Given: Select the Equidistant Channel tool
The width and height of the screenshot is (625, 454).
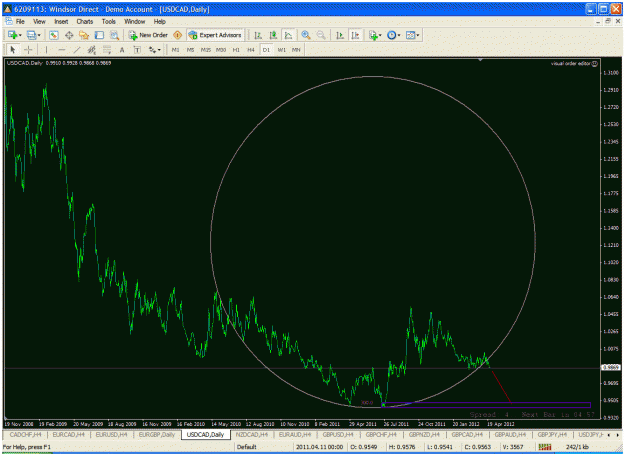Looking at the screenshot, I should pyautogui.click(x=92, y=49).
